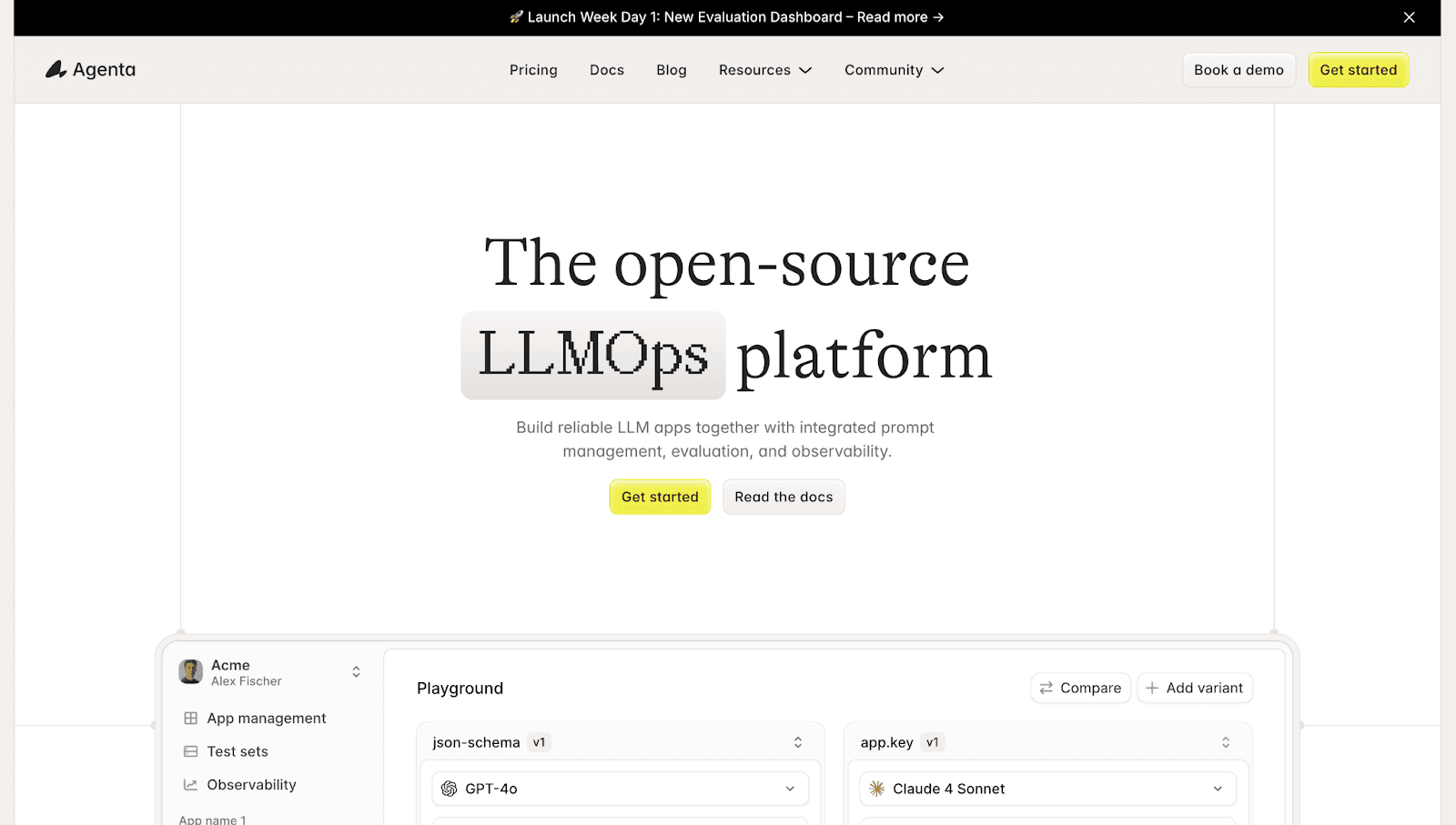
Task: Dismiss the launch week banner with X
Action: tap(1409, 17)
